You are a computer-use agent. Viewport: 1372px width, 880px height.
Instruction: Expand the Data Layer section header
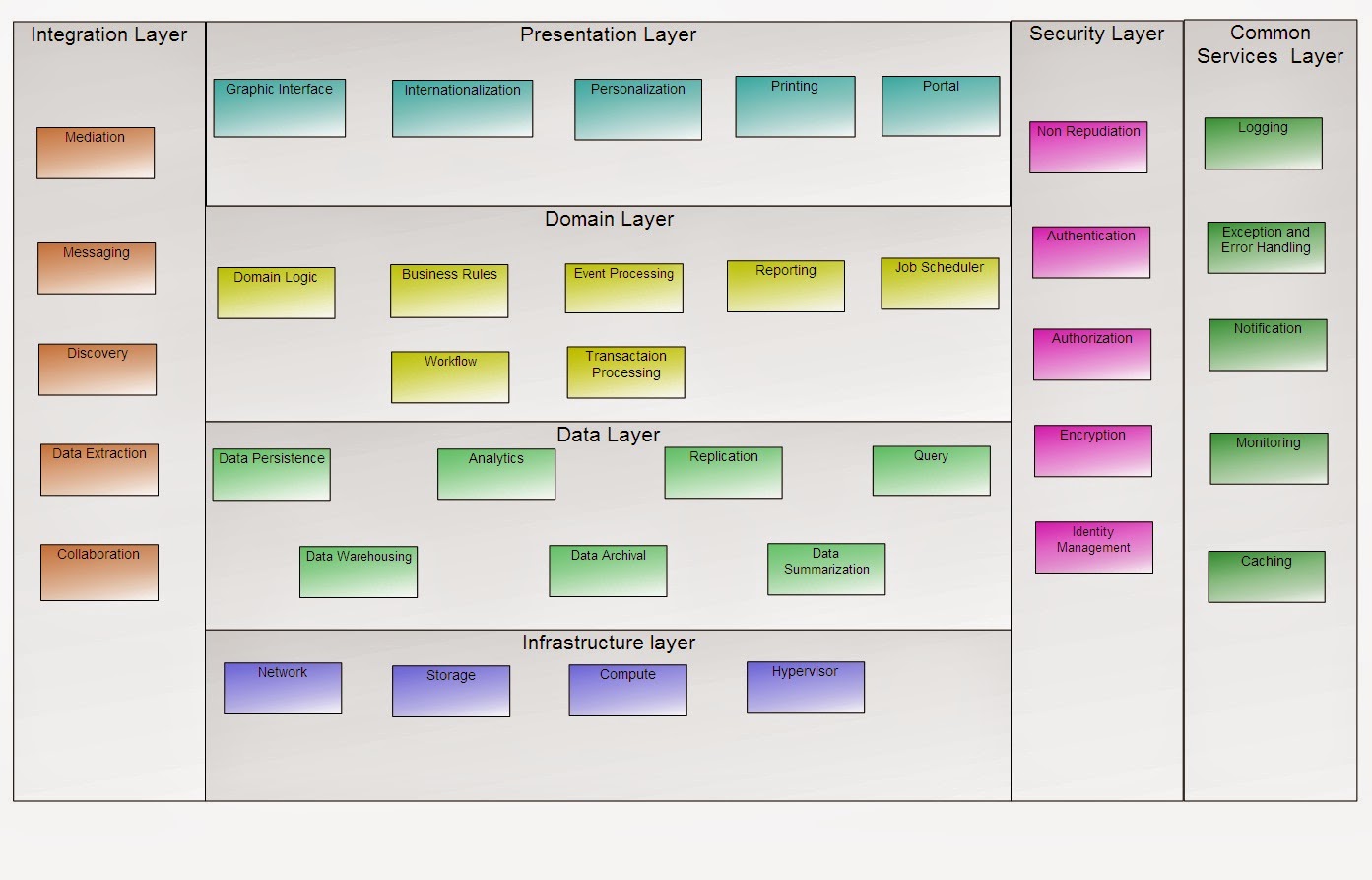point(609,434)
